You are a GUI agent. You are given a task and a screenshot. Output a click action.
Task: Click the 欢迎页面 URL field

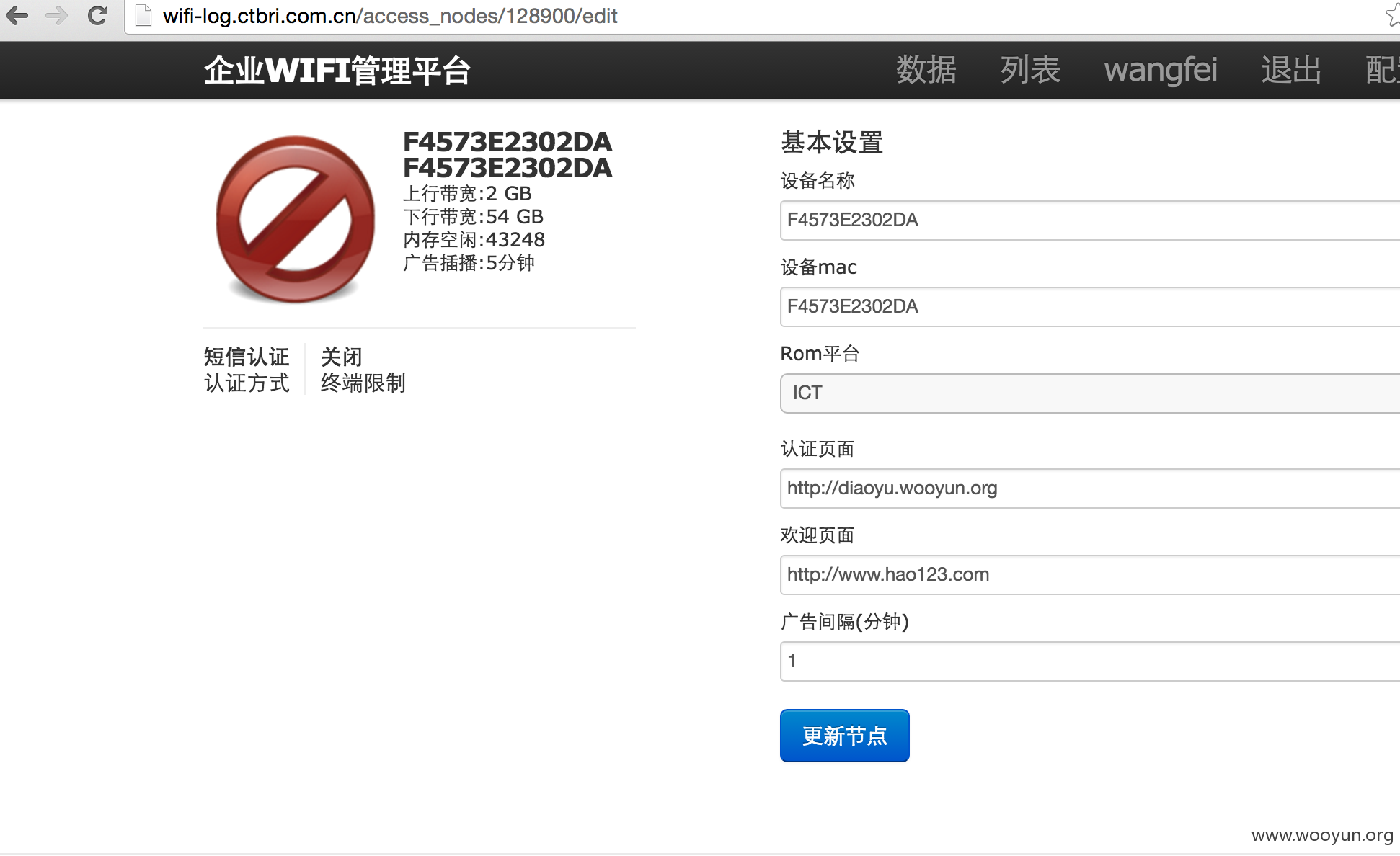click(x=1090, y=575)
